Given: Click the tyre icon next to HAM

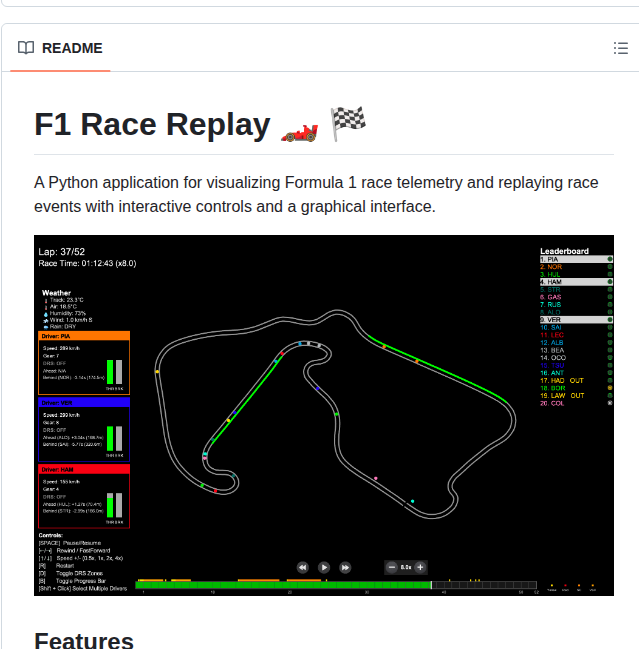Looking at the screenshot, I should pos(610,281).
